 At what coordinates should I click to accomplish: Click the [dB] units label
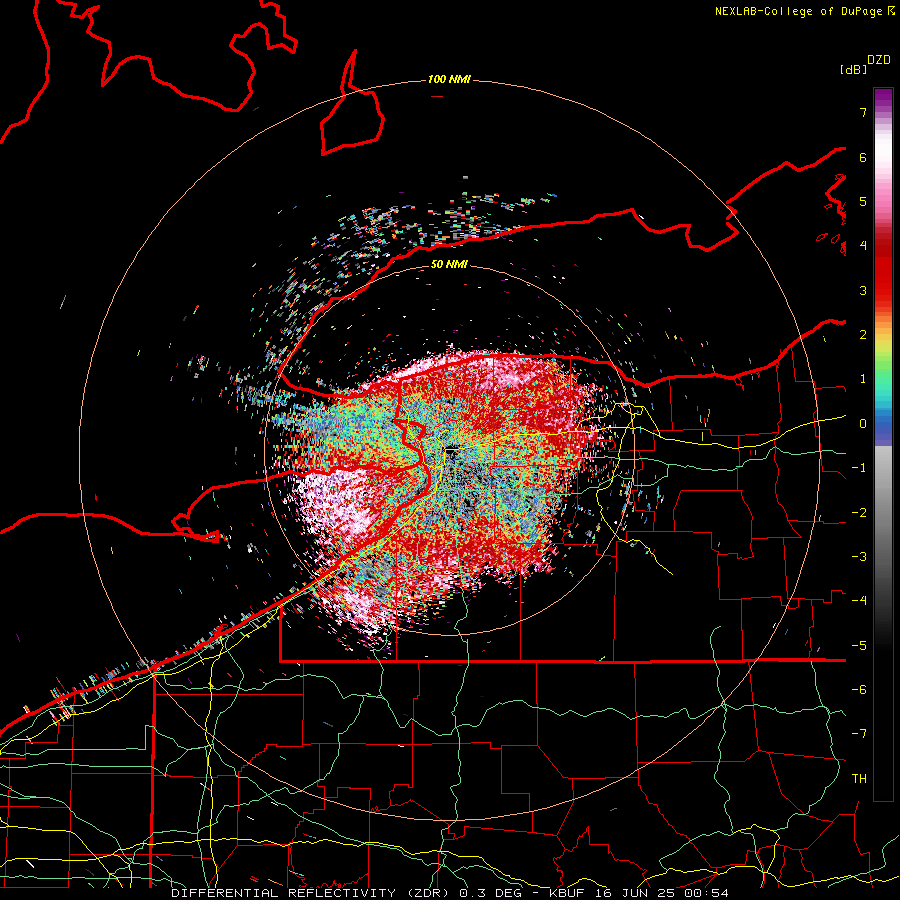point(854,69)
